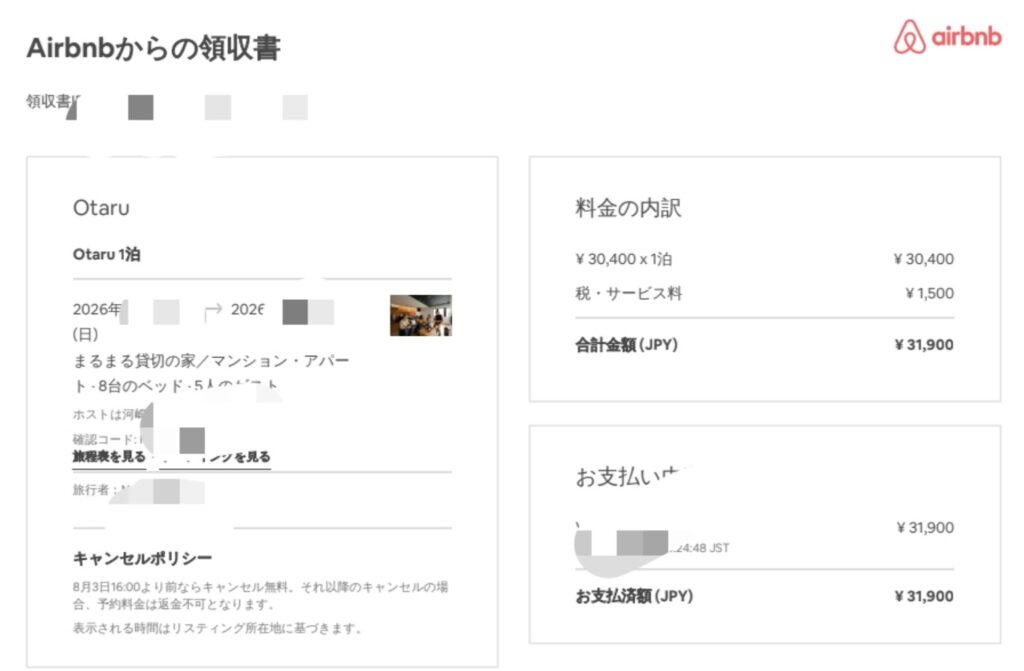The width and height of the screenshot is (1024, 671).
Task: Select the 'Airbnbからの領収書' page title
Action: (153, 48)
